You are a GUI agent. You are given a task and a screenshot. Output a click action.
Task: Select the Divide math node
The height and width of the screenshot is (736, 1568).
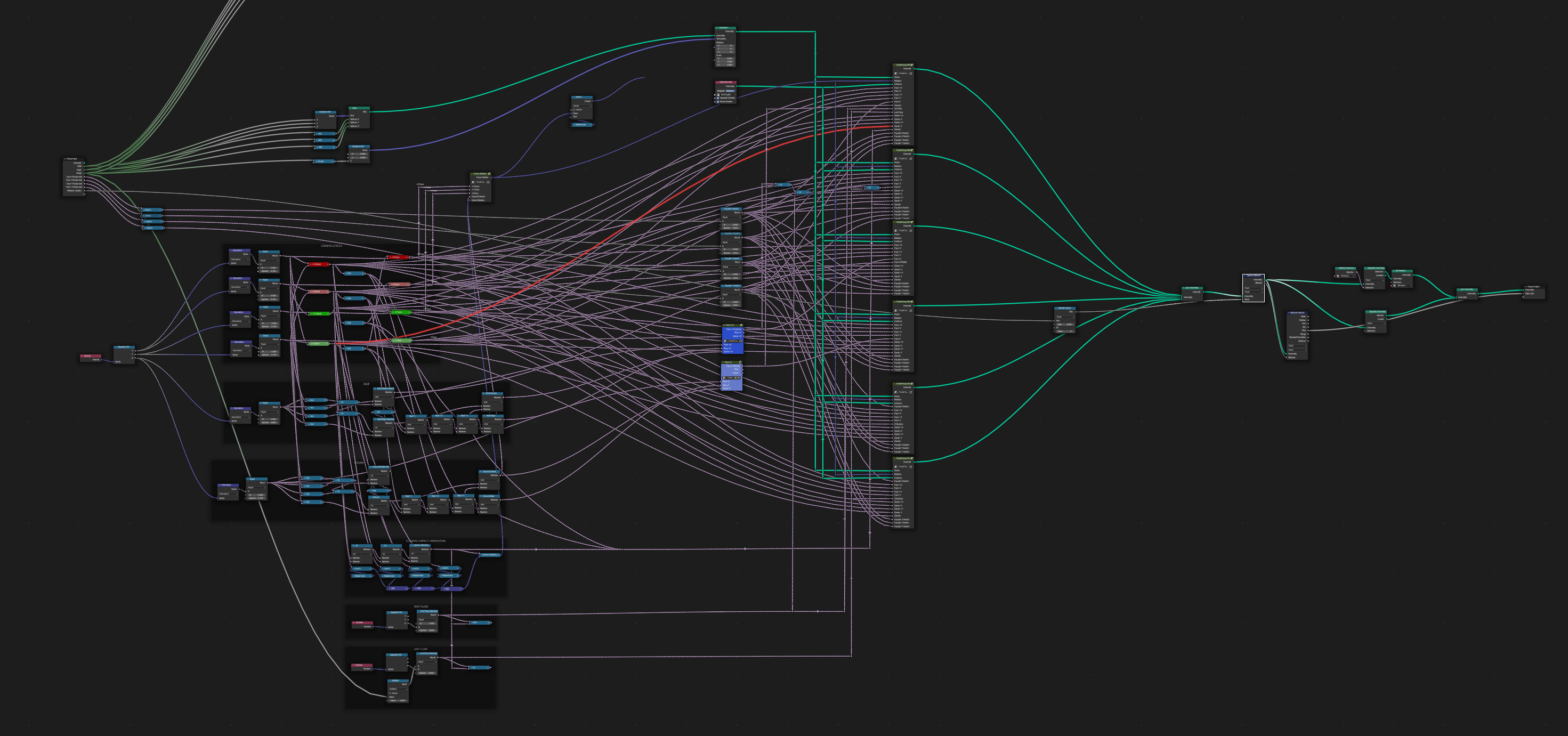point(325,161)
